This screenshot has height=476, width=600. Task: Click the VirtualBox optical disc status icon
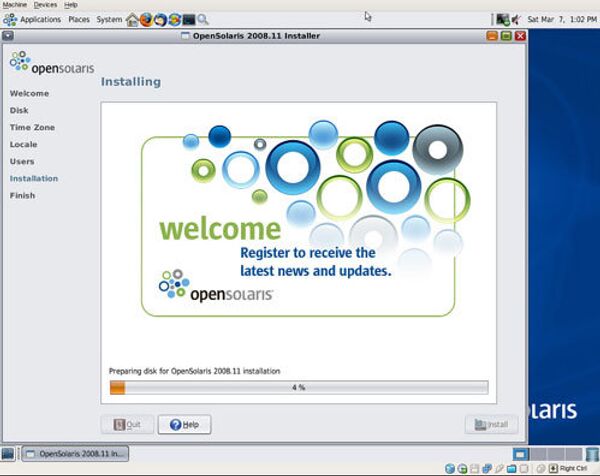pos(462,468)
